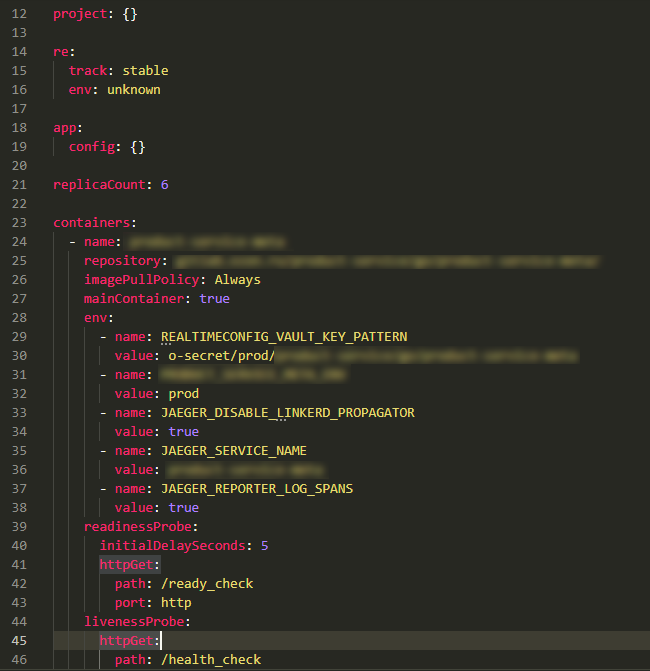Image resolution: width=650 pixels, height=671 pixels.
Task: Click 'httpGet' on line 45
Action: (x=126, y=641)
